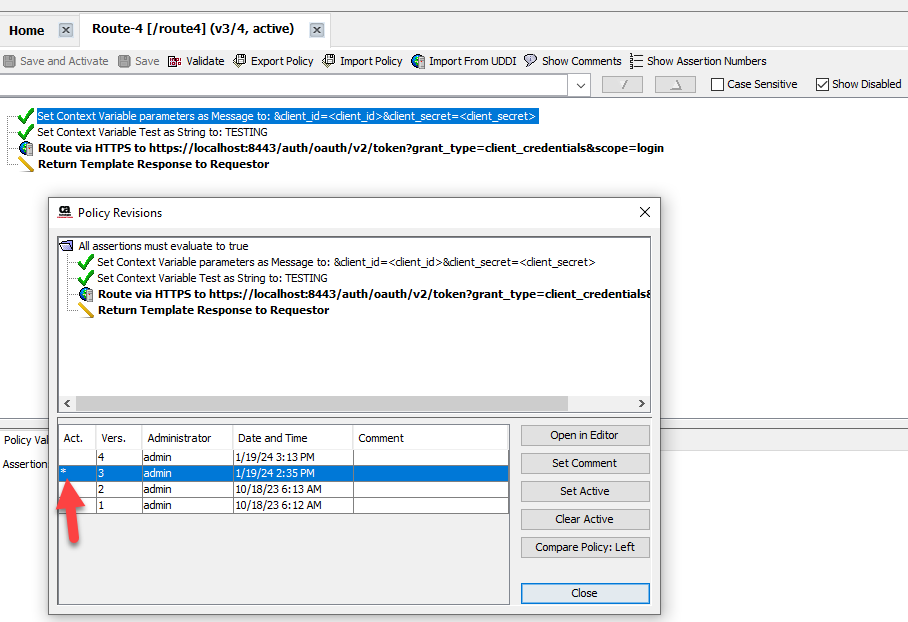Select the Route-4 policy tab
The height and width of the screenshot is (622, 908).
tap(192, 29)
